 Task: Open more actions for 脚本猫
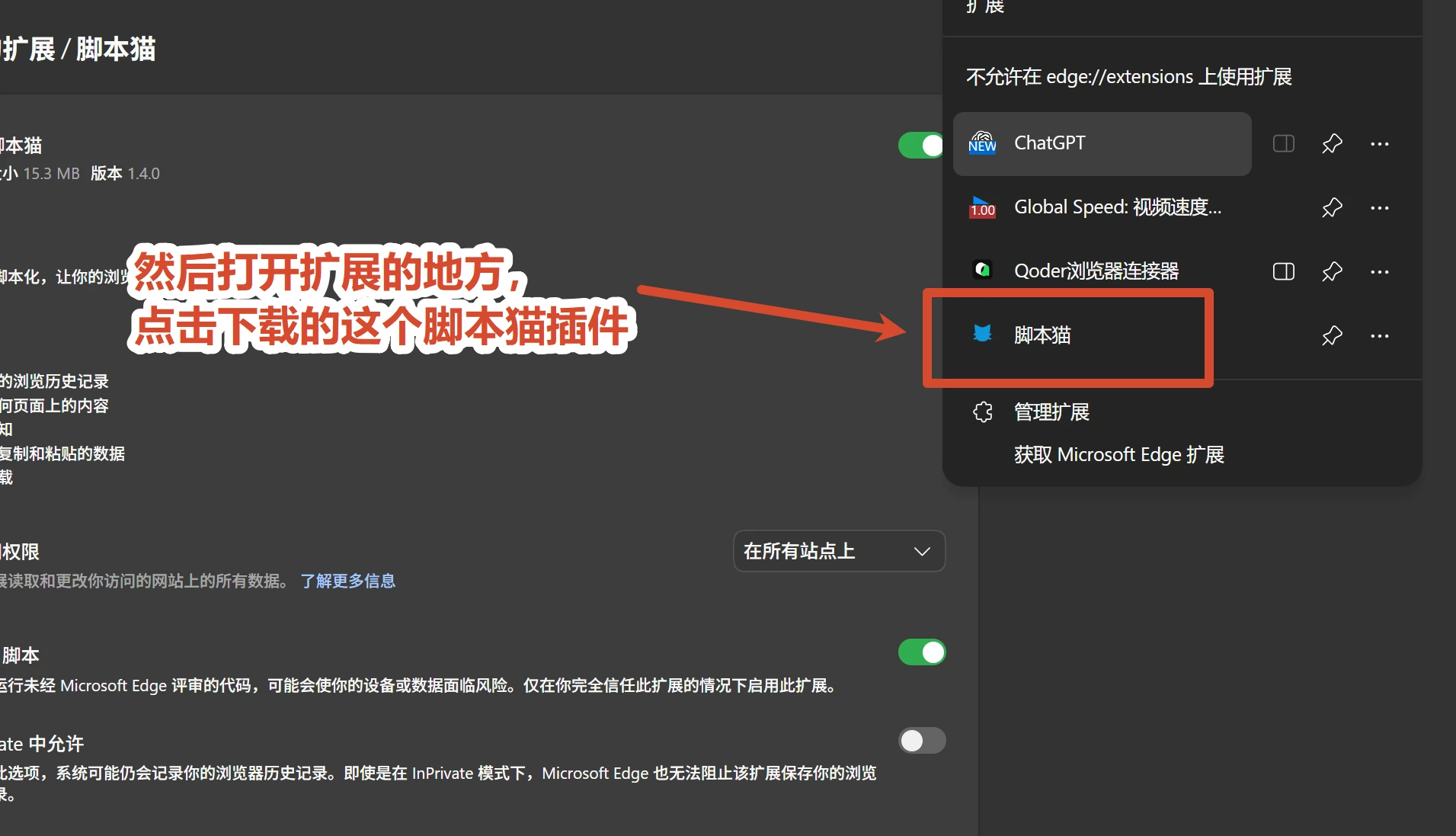click(1380, 335)
